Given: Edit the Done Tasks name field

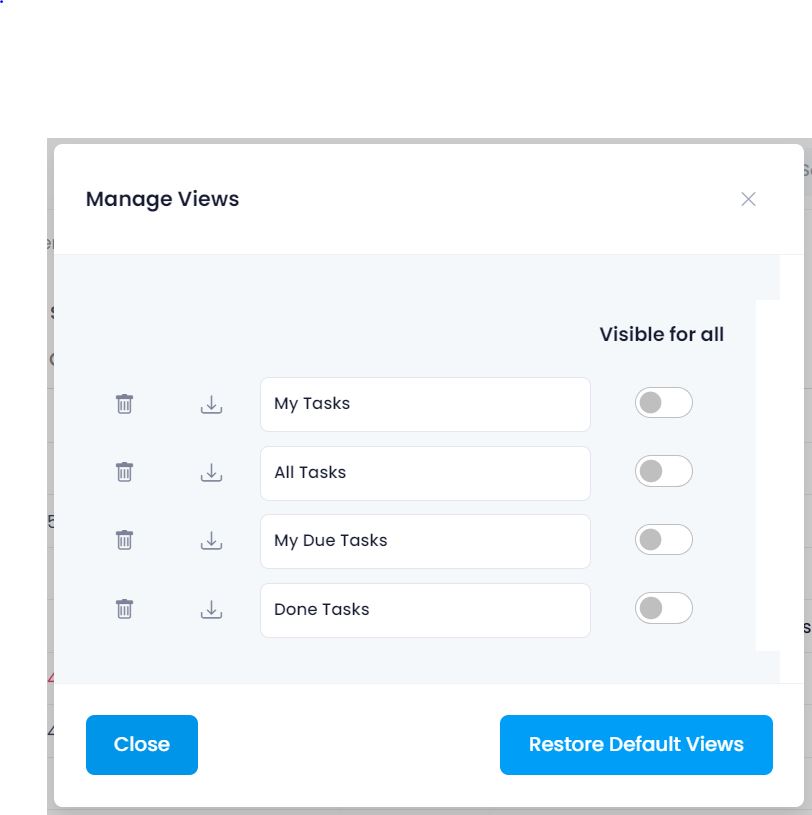Looking at the screenshot, I should point(425,610).
